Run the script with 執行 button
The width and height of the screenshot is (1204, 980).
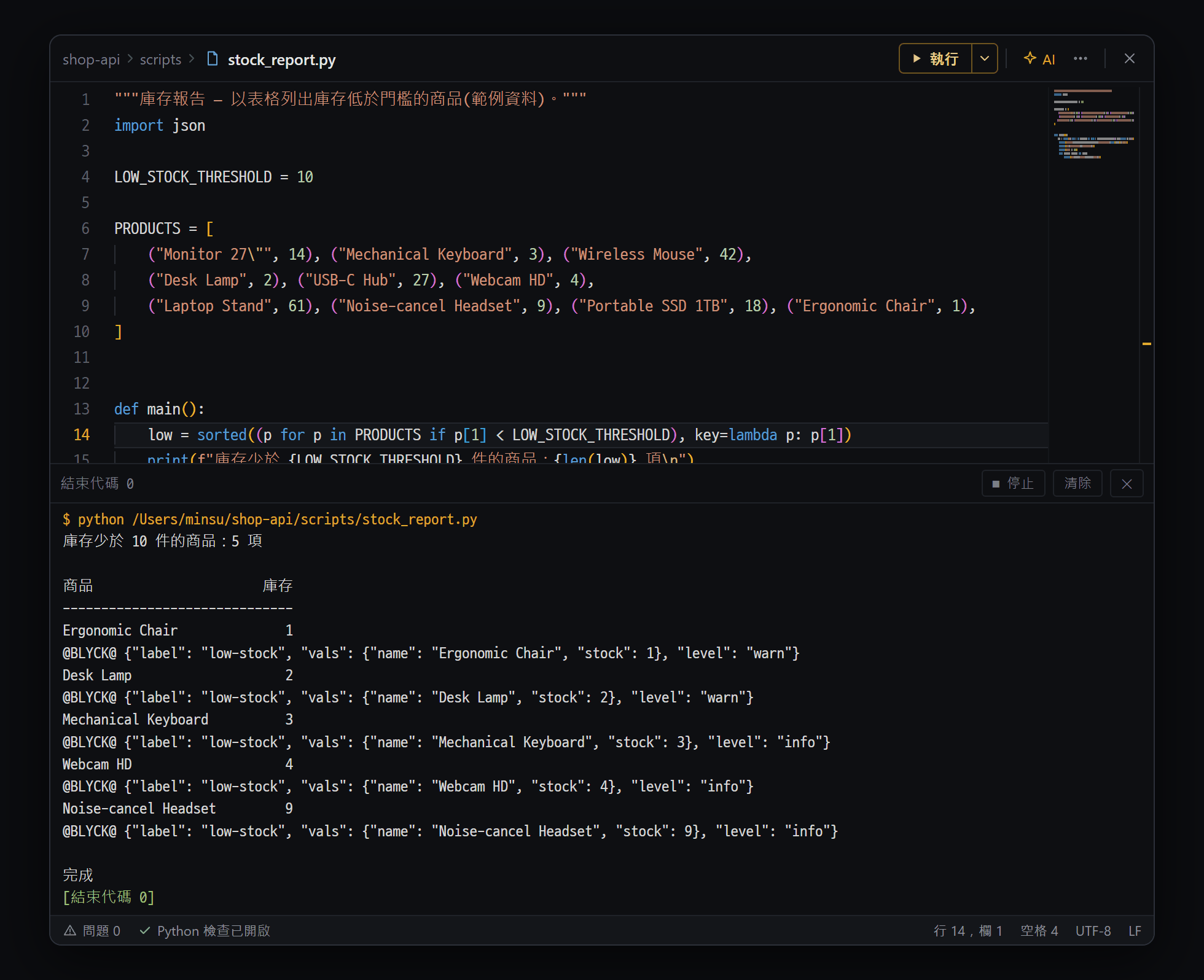(x=936, y=59)
